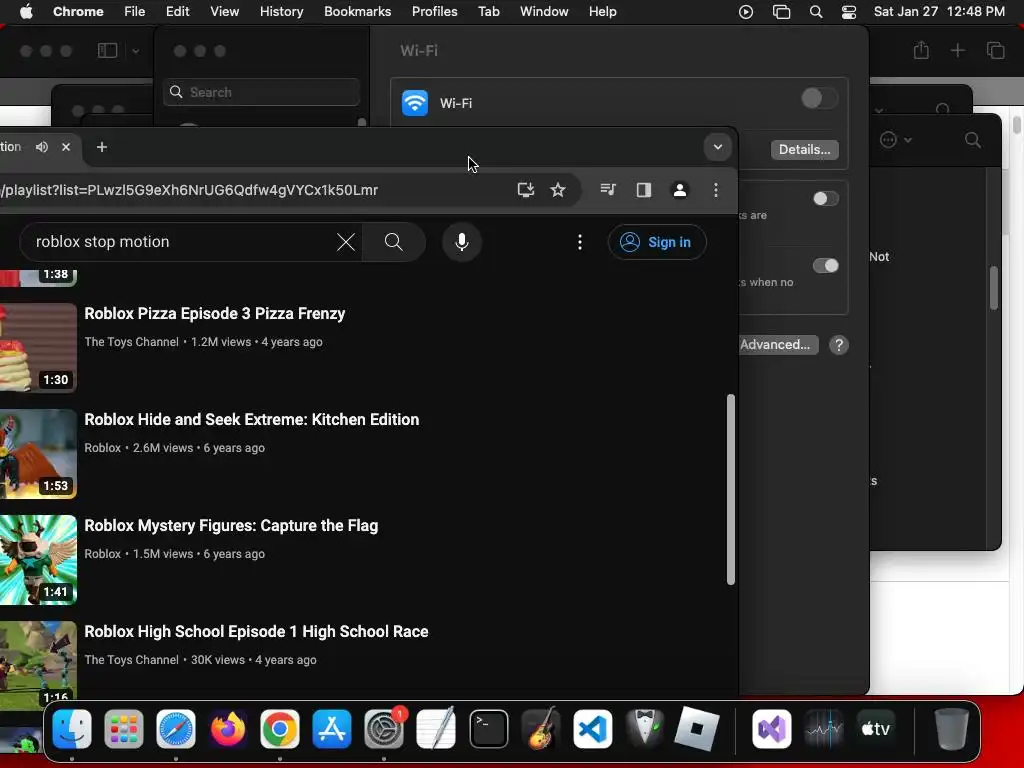1024x768 pixels.
Task: Open Launchpad from the Dock
Action: (x=124, y=729)
